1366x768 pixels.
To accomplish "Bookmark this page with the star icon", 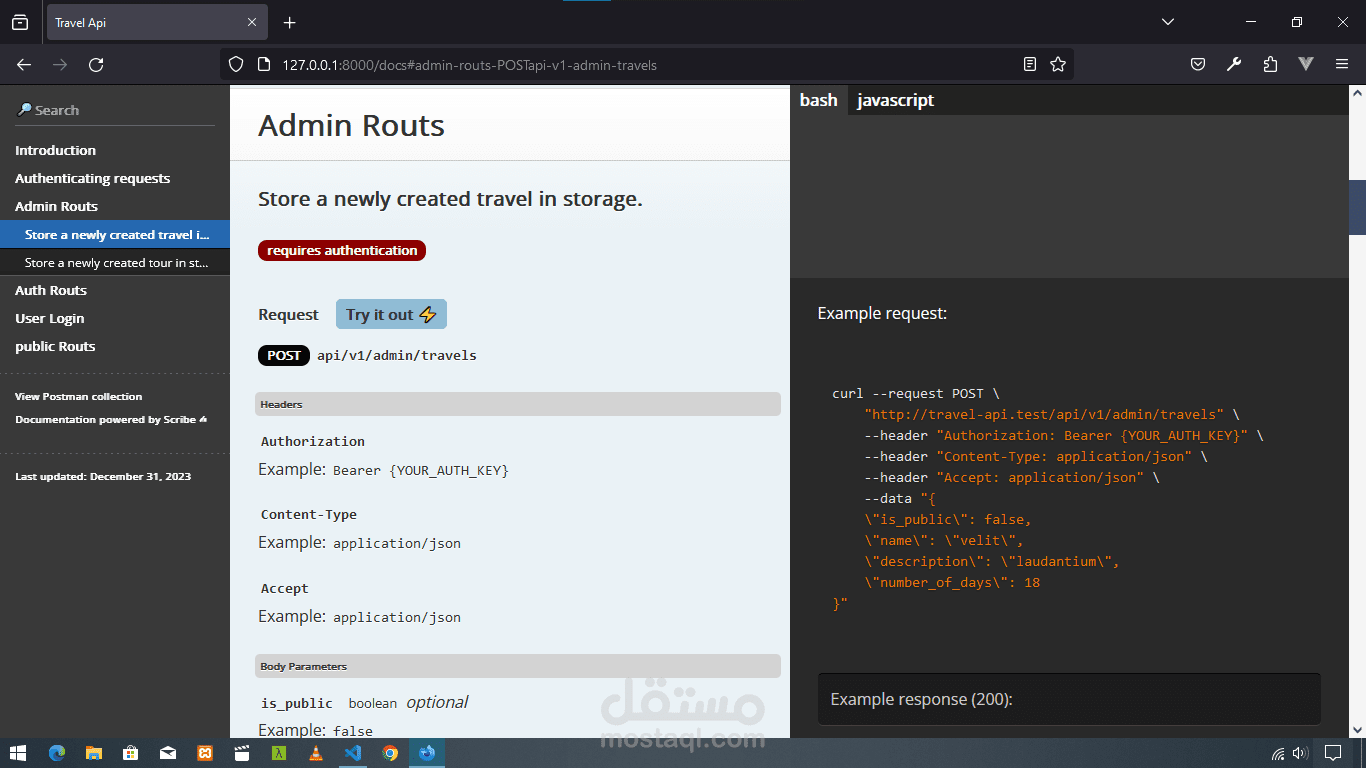I will click(x=1058, y=65).
